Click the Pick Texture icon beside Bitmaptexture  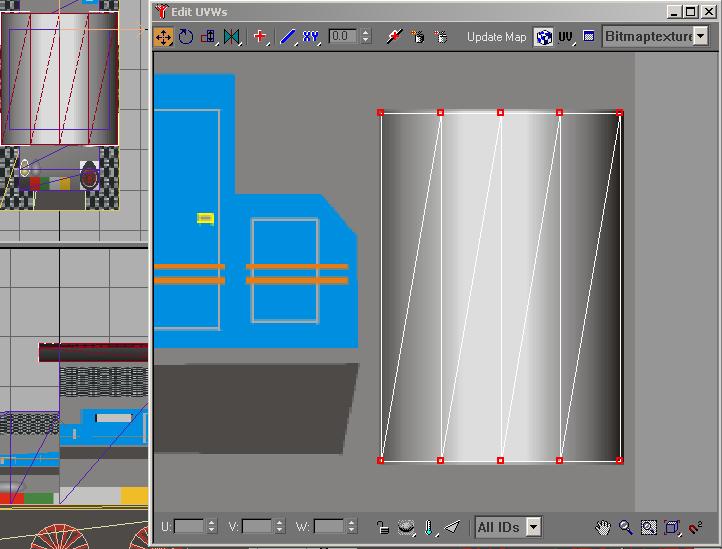click(588, 36)
